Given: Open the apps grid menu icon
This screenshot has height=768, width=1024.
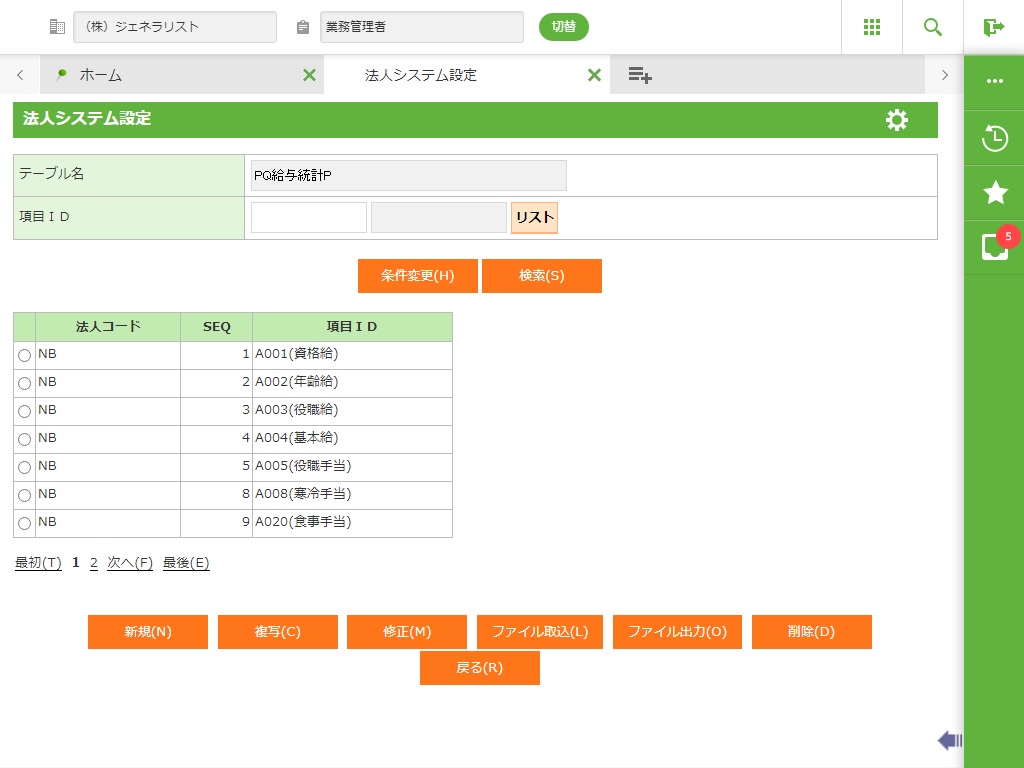Looking at the screenshot, I should pos(871,27).
